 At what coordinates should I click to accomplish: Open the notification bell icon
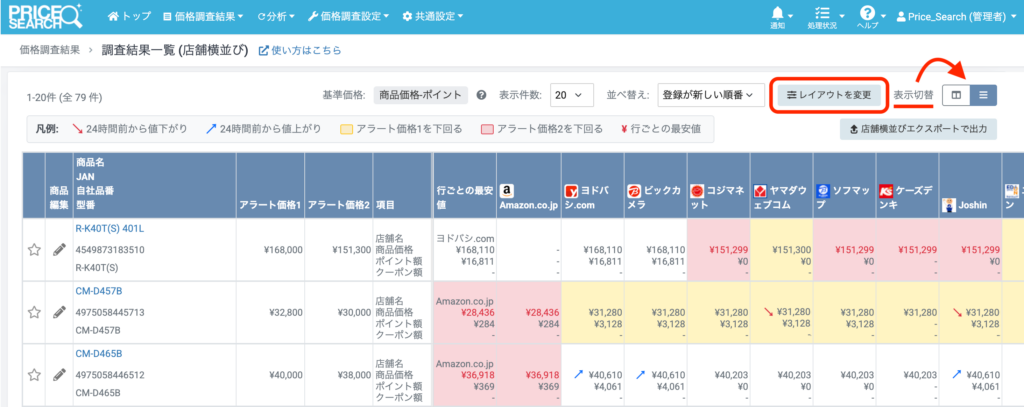coord(778,16)
